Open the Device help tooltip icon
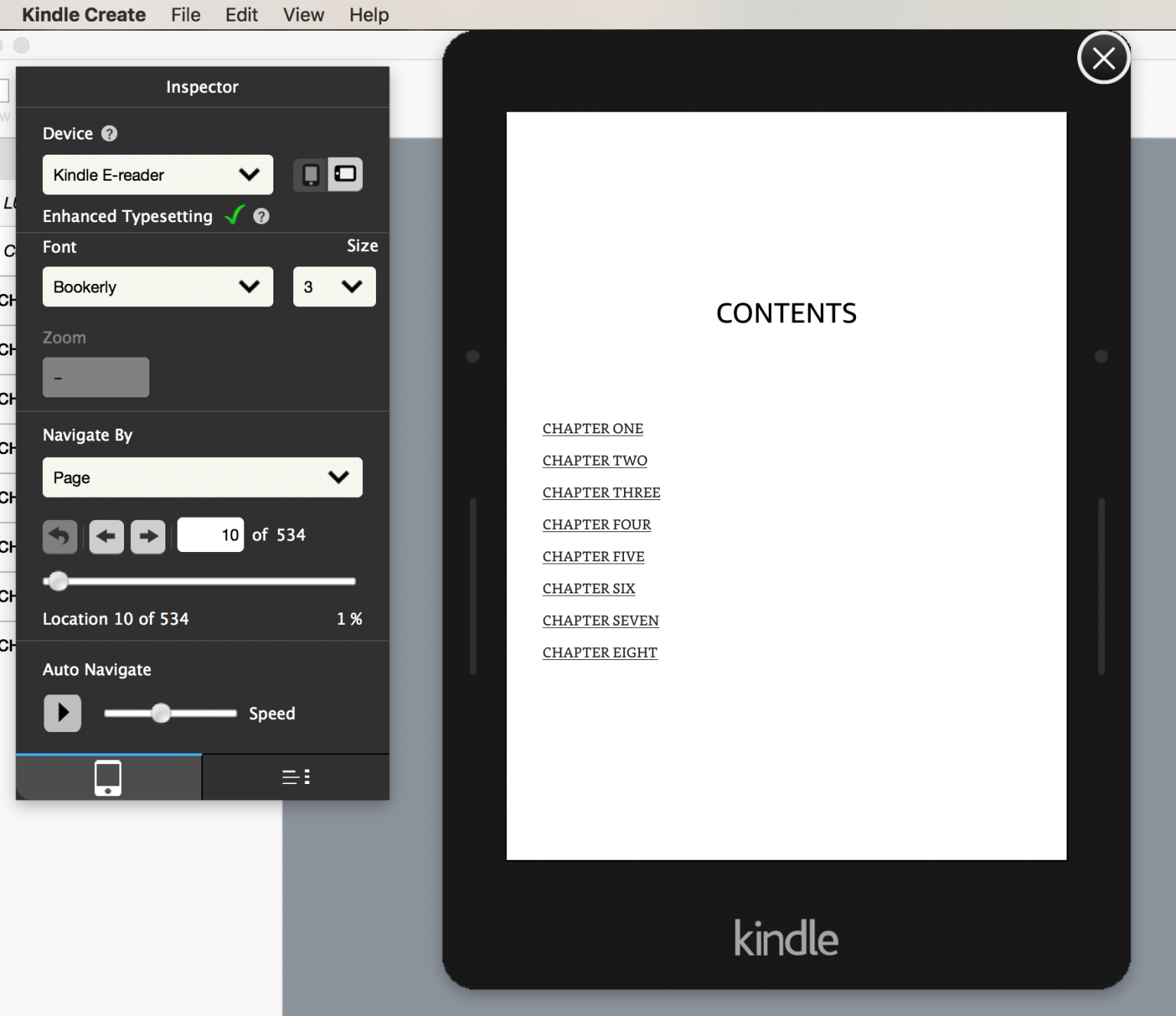Screen dimensions: 1176x1016 pos(109,133)
